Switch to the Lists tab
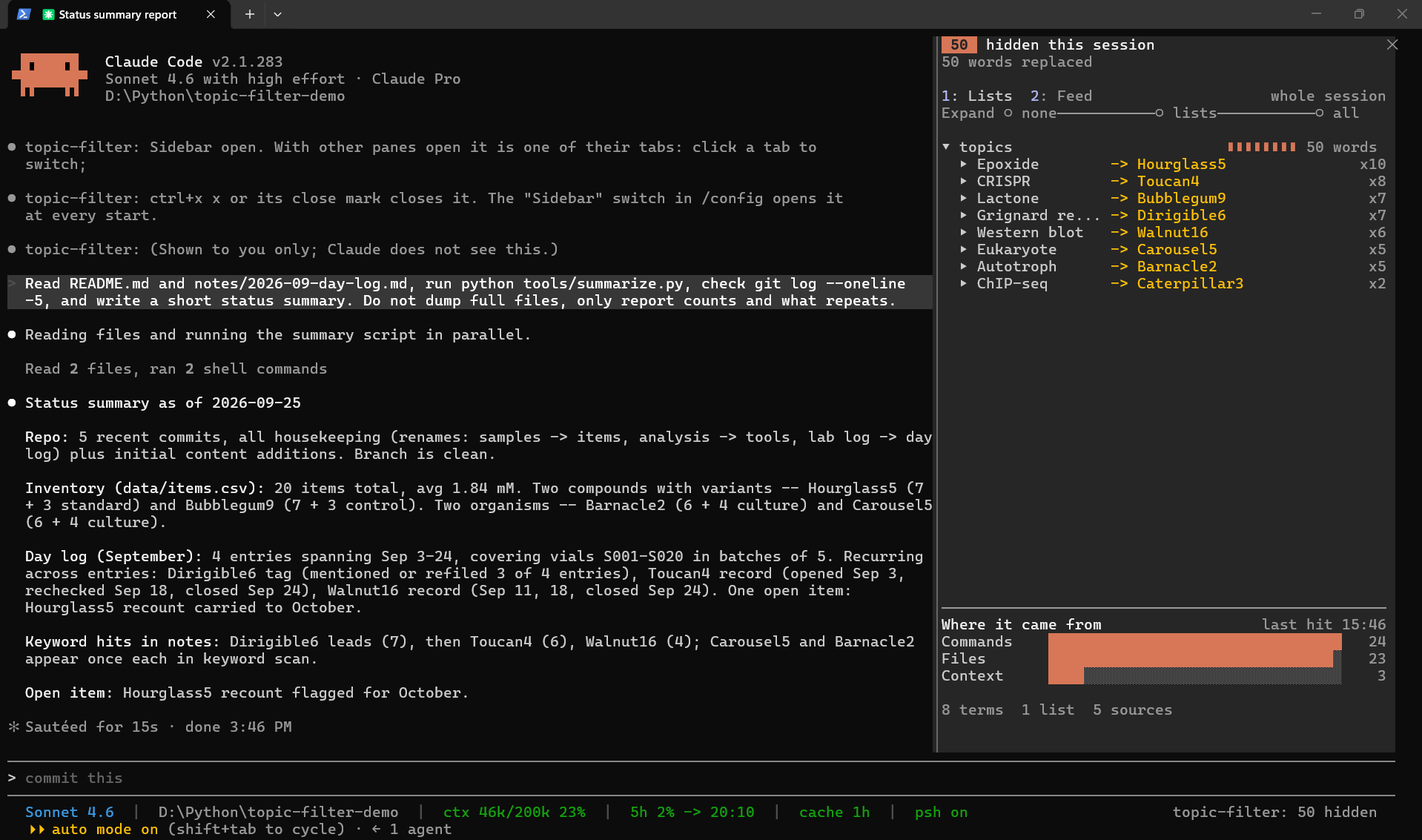This screenshot has height=840, width=1422. [976, 96]
